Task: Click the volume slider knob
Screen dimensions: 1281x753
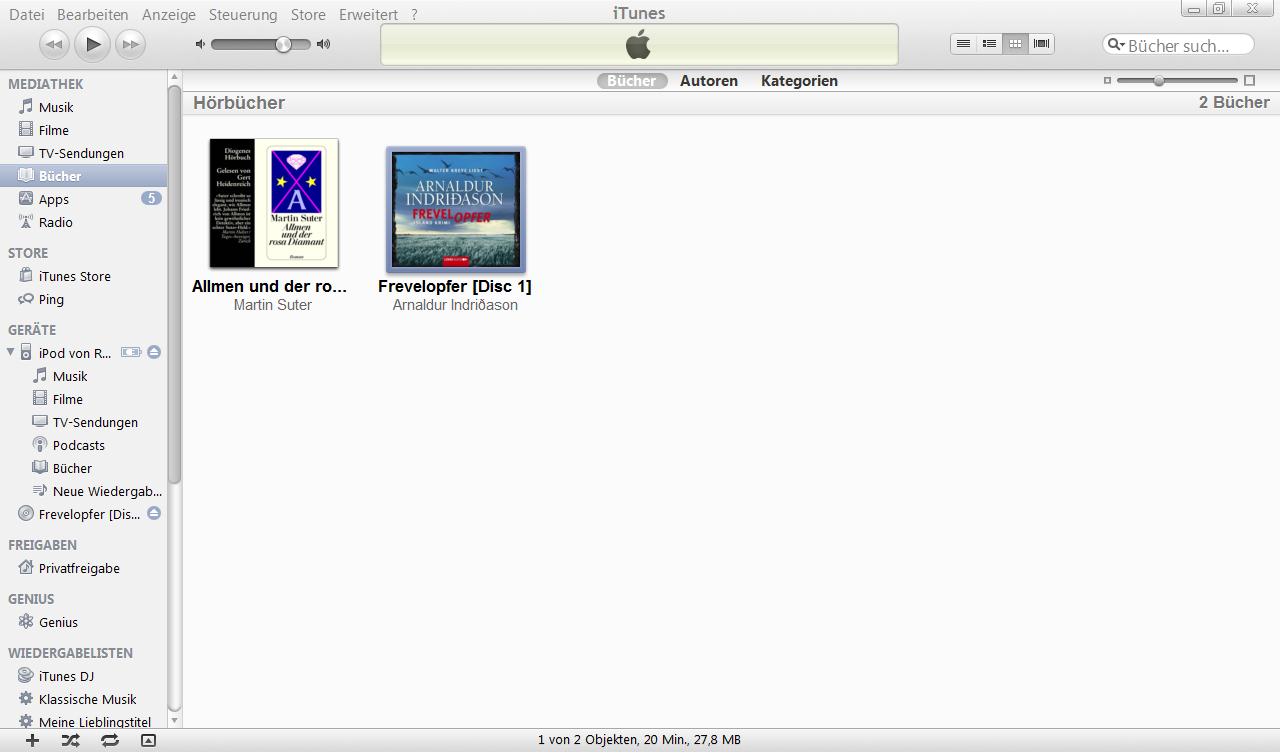Action: 284,44
